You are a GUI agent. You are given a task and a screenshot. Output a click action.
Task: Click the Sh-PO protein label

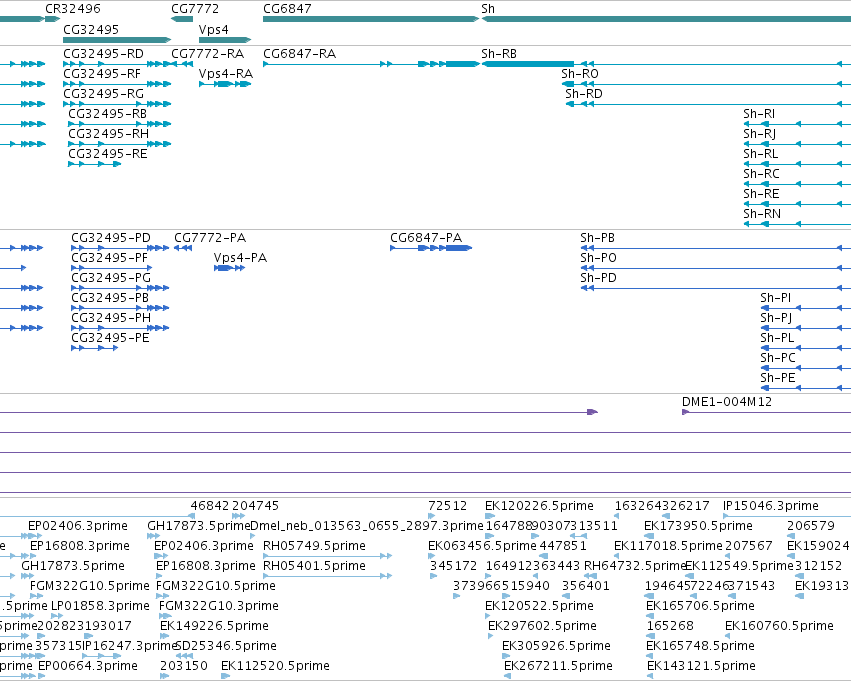coord(598,258)
